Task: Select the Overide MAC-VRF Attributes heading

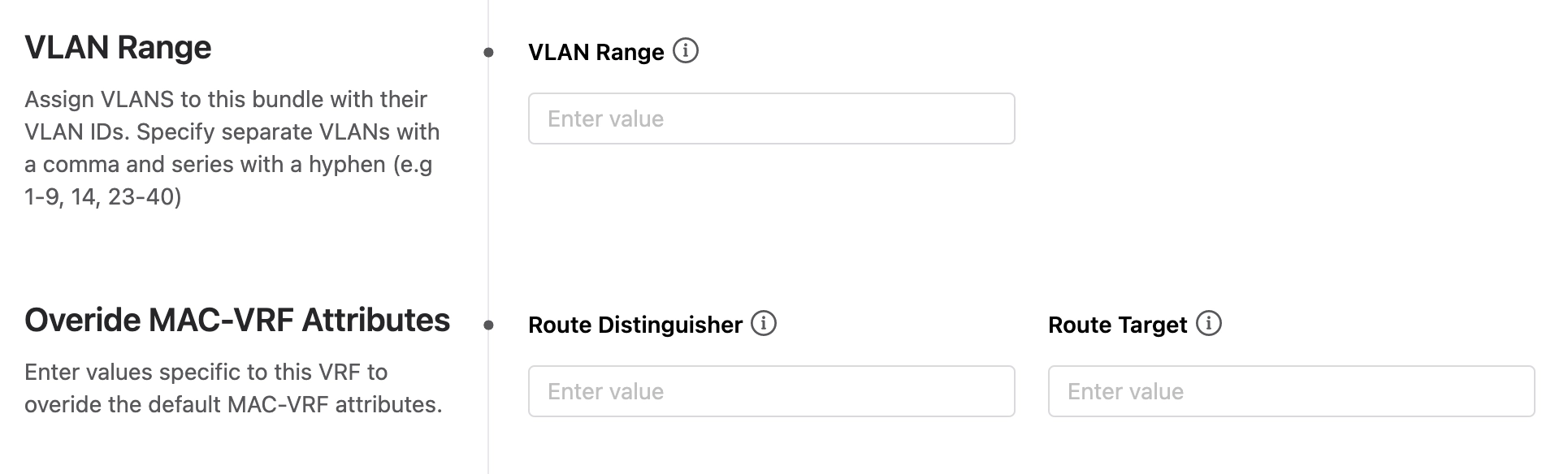Action: coord(237,321)
